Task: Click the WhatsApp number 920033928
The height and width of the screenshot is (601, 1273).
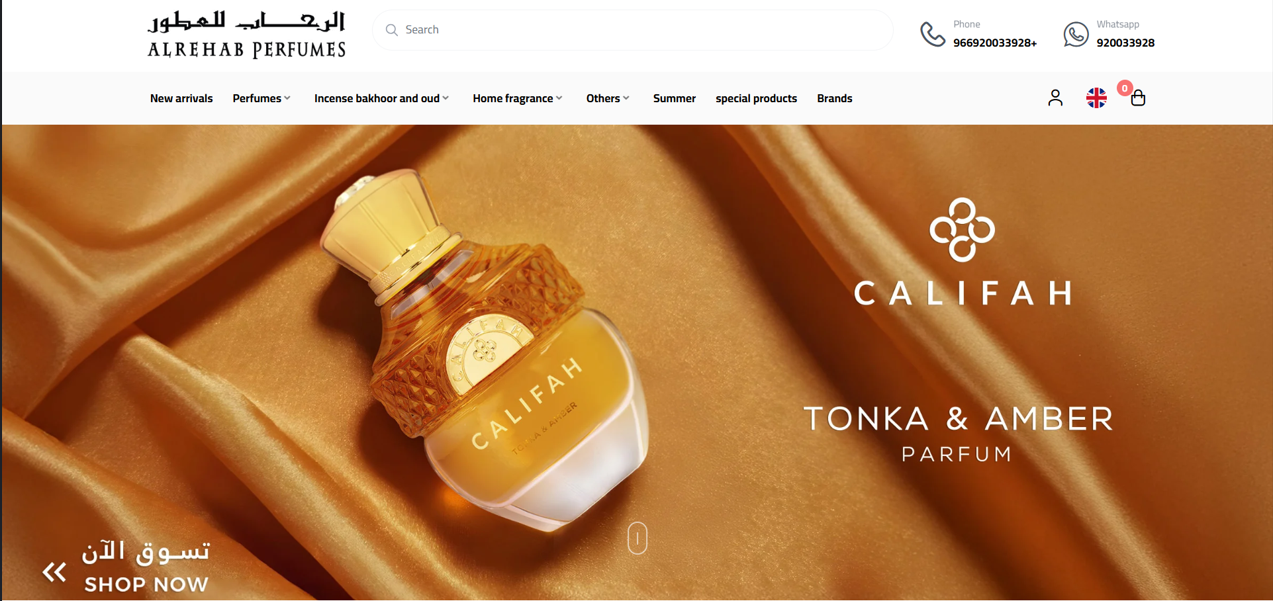Action: pyautogui.click(x=1125, y=43)
